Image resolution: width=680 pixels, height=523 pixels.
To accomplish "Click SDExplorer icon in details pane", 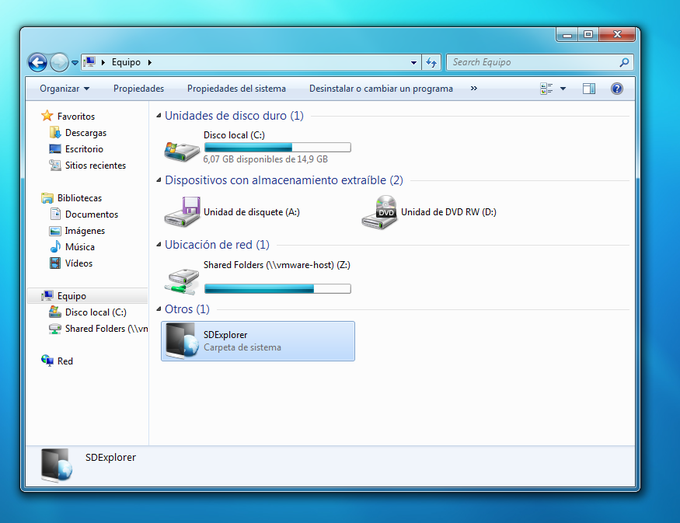I will coord(57,465).
